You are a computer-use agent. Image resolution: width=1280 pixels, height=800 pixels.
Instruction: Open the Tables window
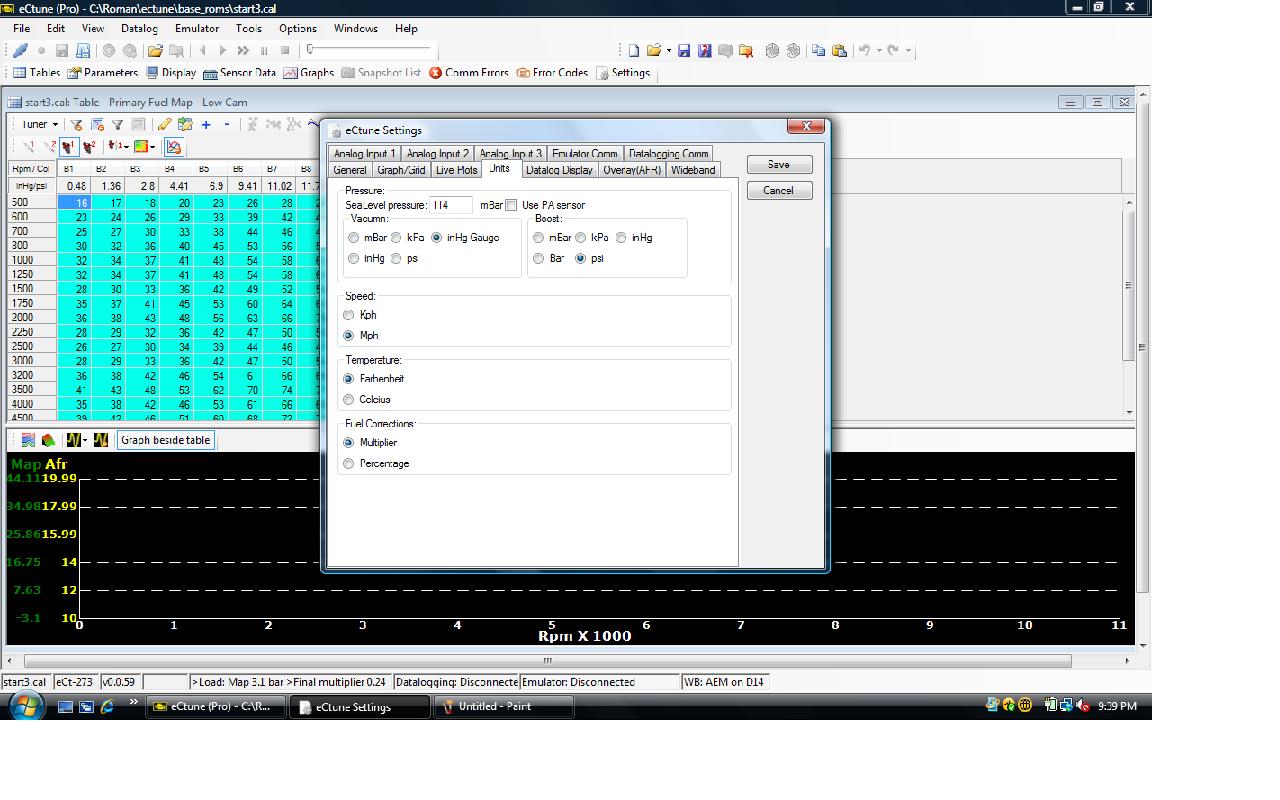[36, 73]
